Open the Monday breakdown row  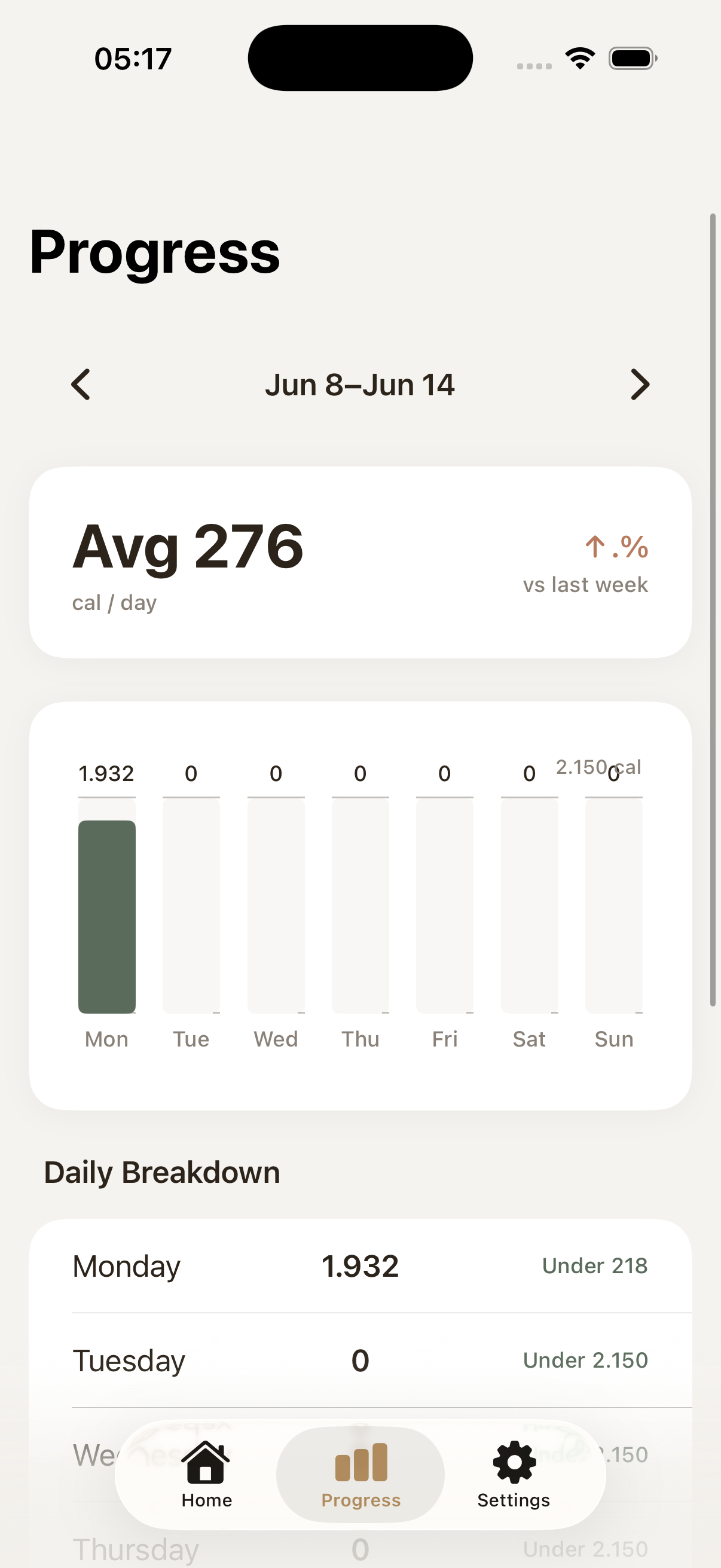tap(360, 1266)
